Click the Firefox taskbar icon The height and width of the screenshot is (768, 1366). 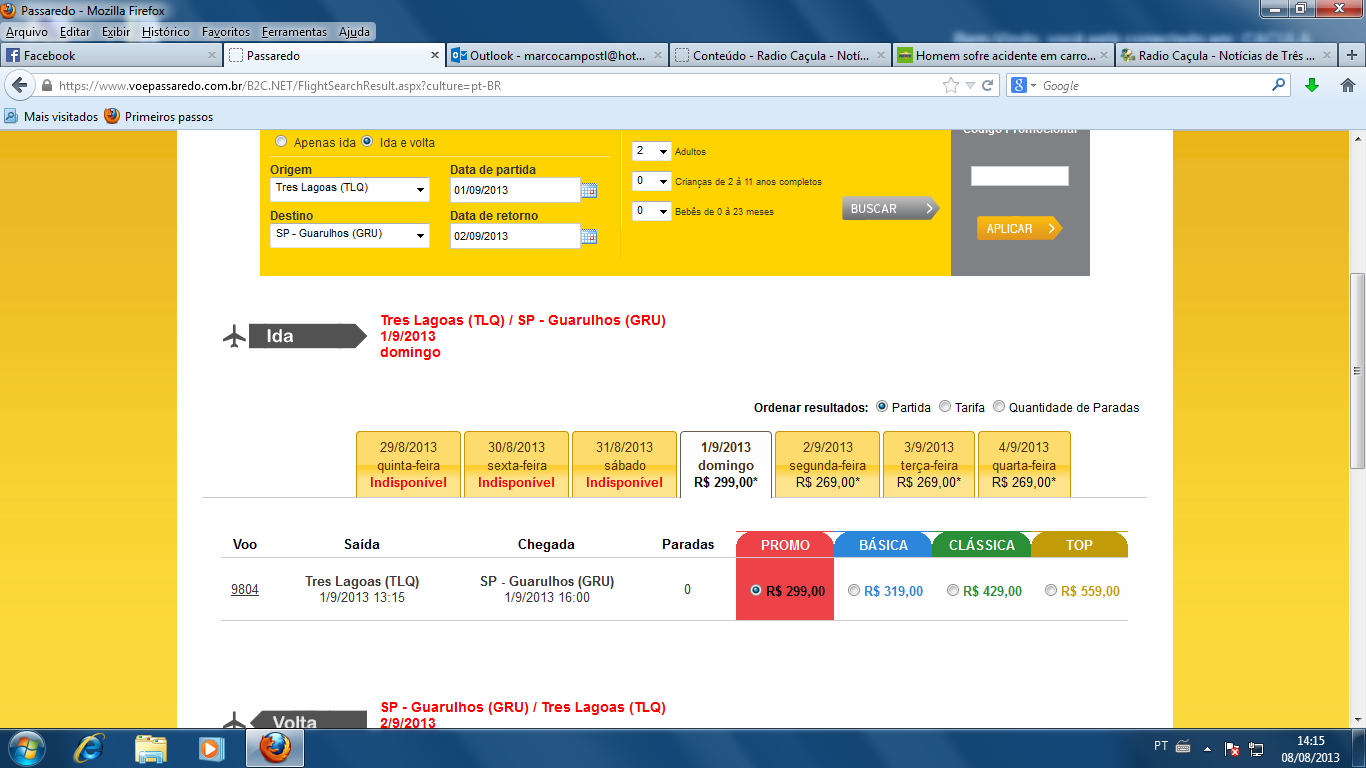275,748
